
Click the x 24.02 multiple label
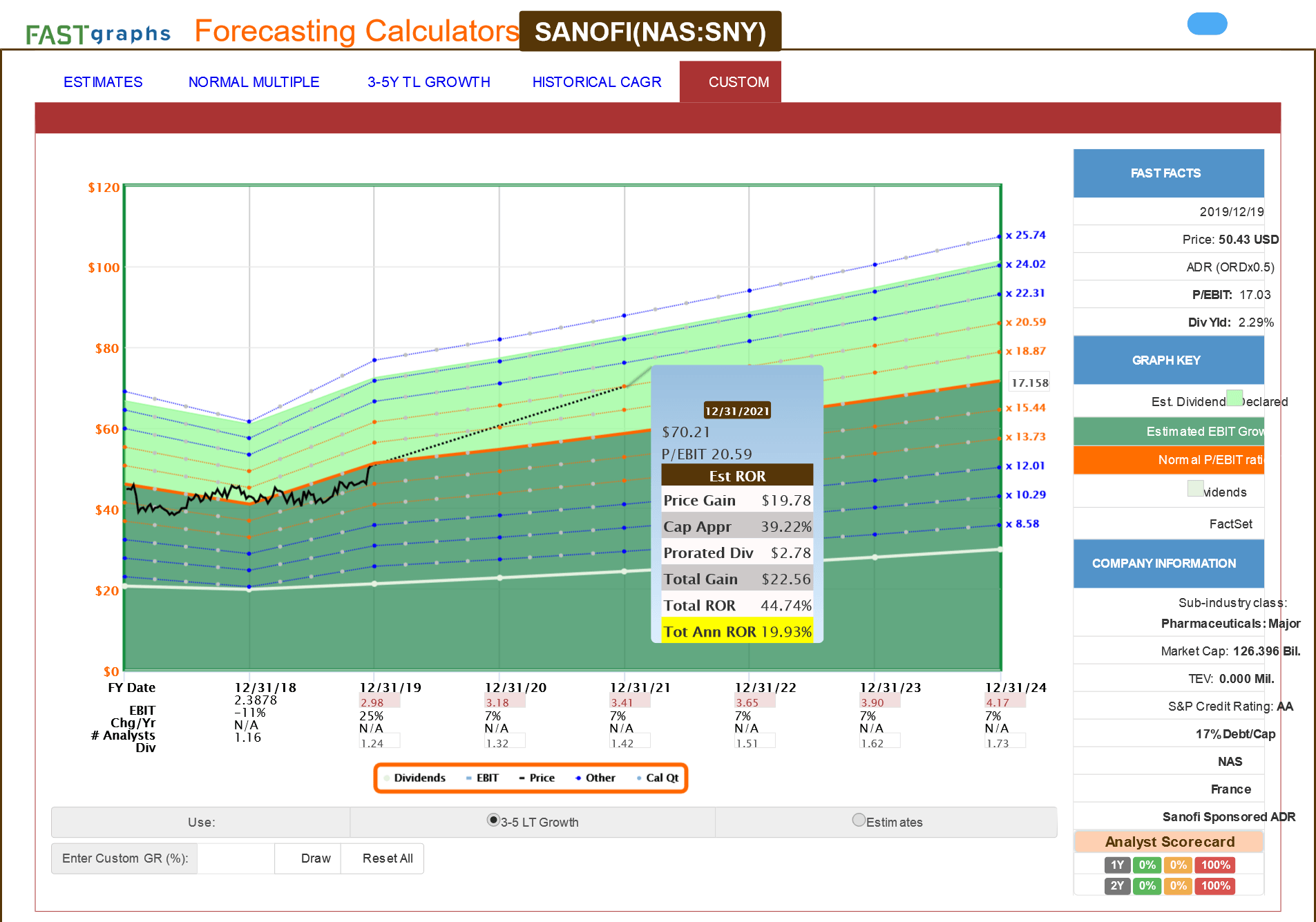coord(1026,265)
